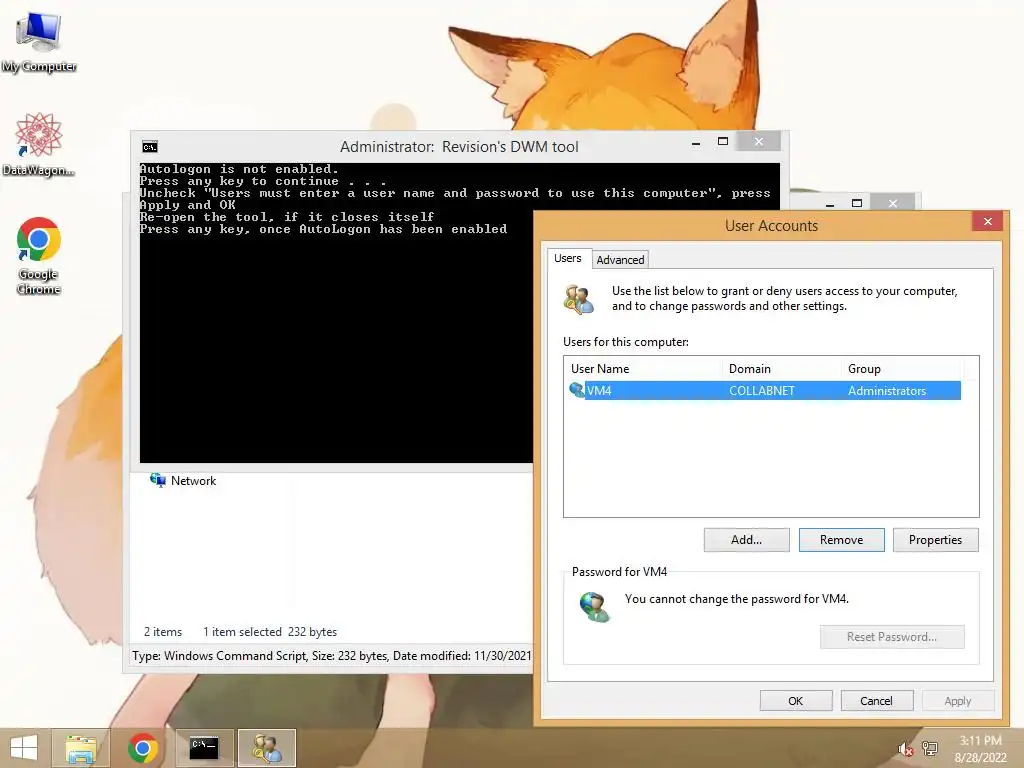Click the '1 item selected 232 bytes' status text
Screen dimensions: 1024x768
[270, 632]
